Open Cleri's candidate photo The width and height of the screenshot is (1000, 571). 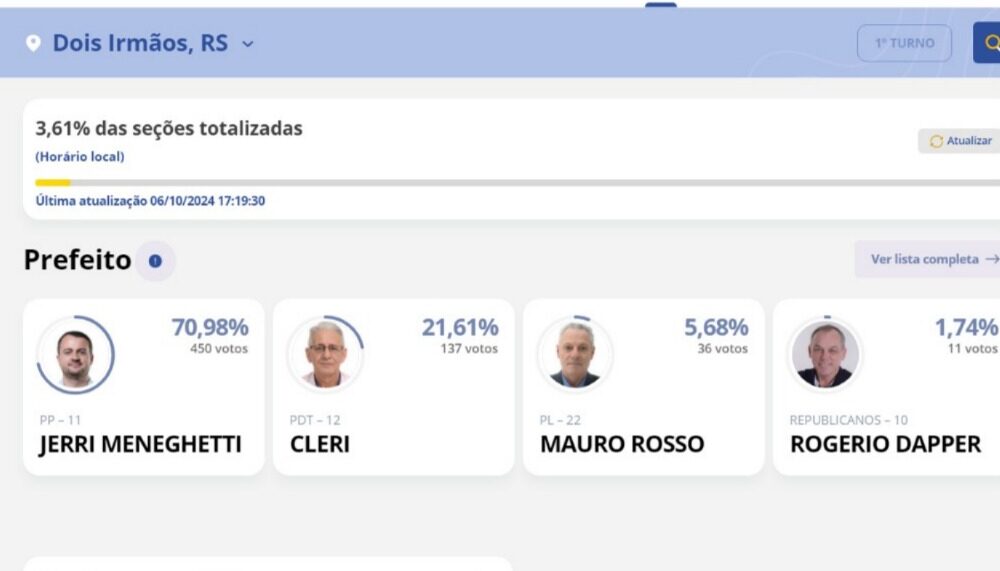click(x=325, y=356)
